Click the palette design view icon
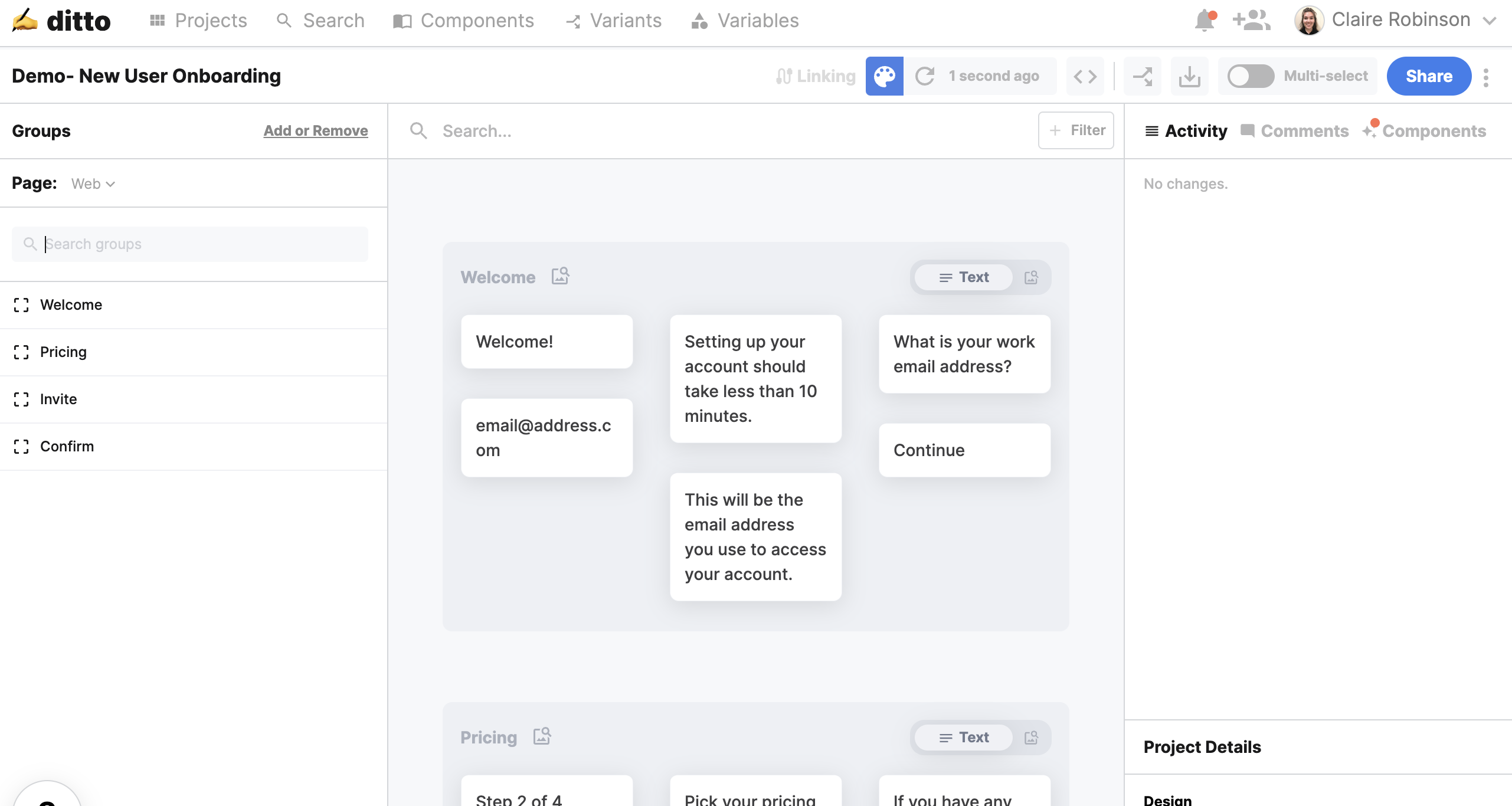This screenshot has height=806, width=1512. pos(884,76)
